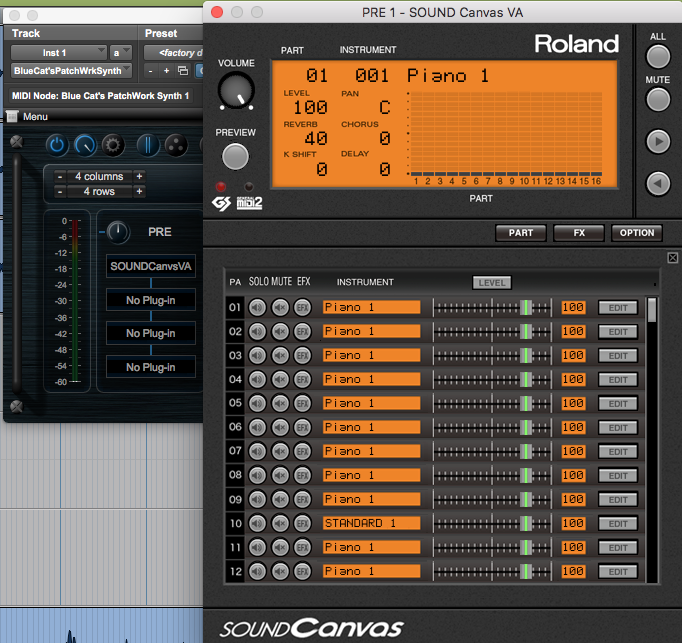Click the part 02 level value 100
This screenshot has height=643, width=682.
pos(573,332)
